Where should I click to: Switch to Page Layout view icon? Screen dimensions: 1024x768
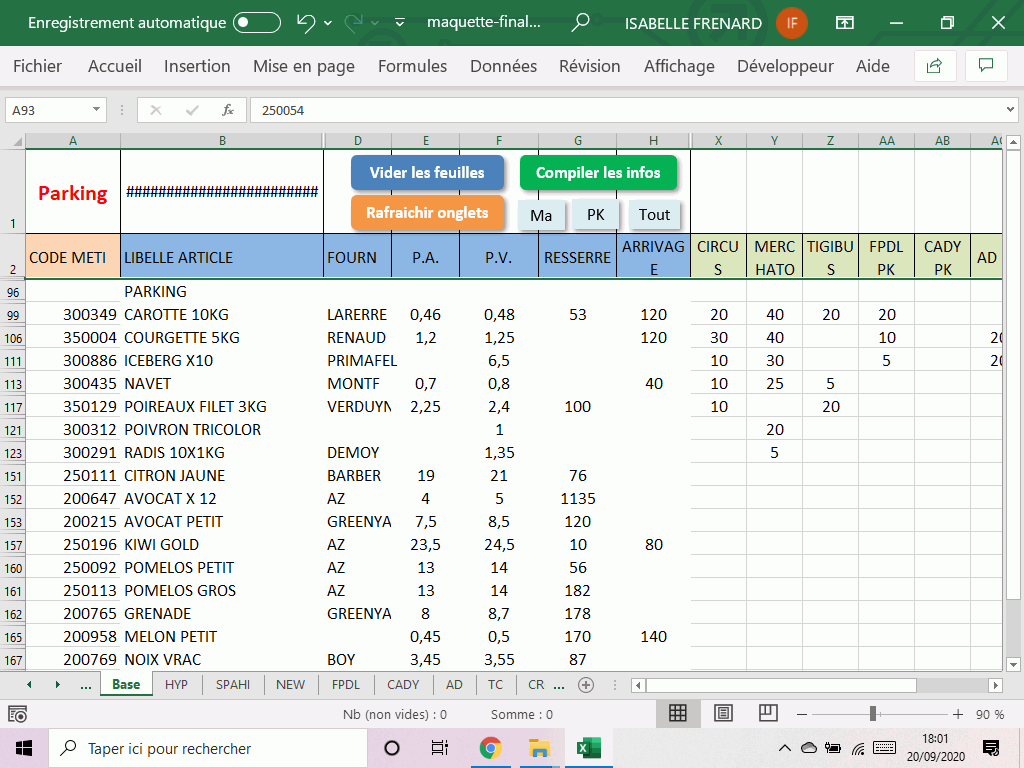[723, 714]
